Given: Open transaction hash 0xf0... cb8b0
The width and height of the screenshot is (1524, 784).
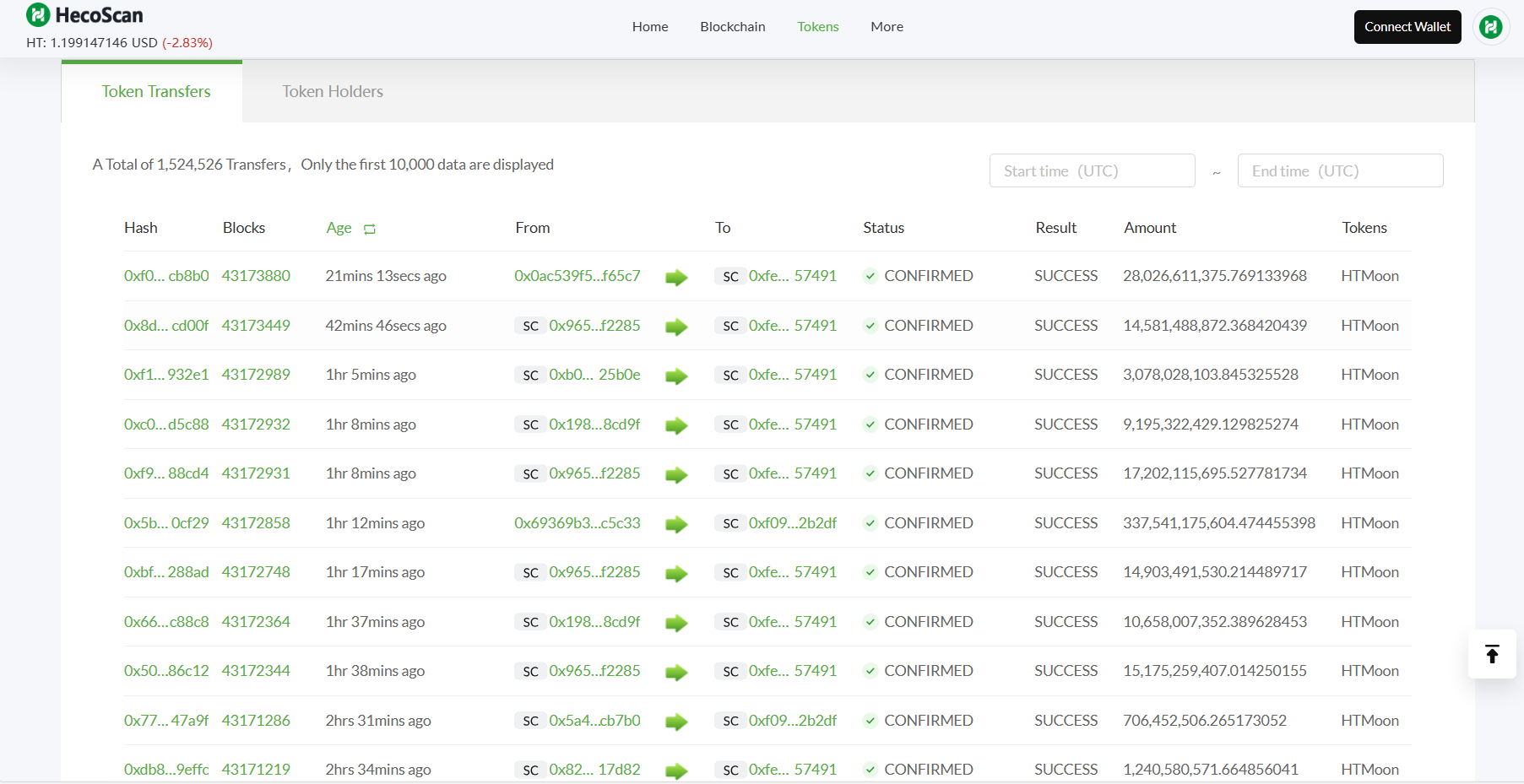Looking at the screenshot, I should [166, 276].
